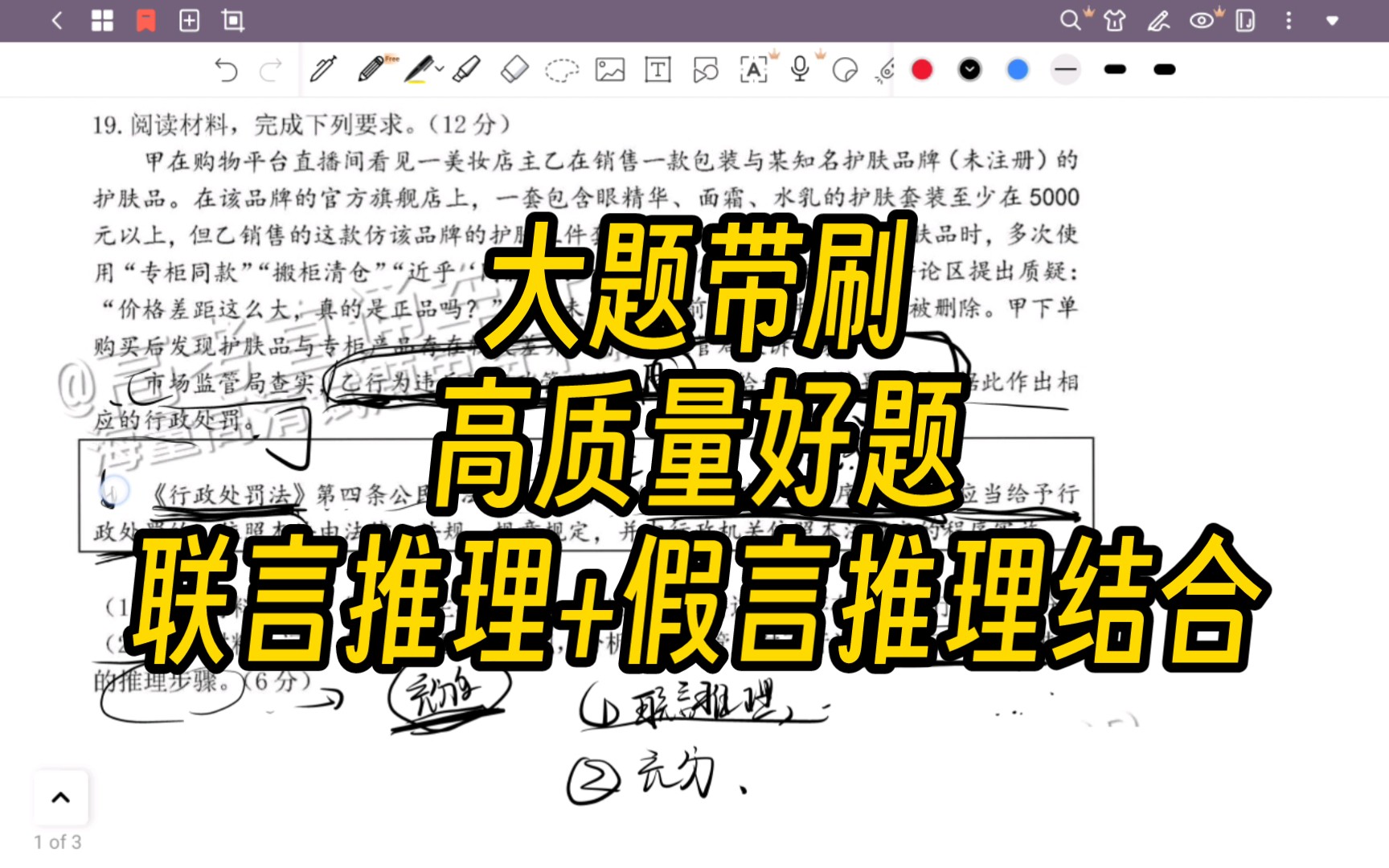Redo the last undone action
This screenshot has height=868, width=1389.
tap(271, 71)
